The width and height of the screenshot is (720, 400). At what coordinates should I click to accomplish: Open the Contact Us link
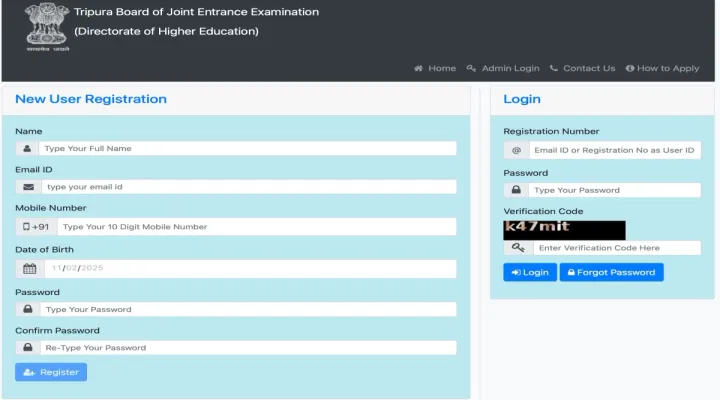(x=582, y=68)
